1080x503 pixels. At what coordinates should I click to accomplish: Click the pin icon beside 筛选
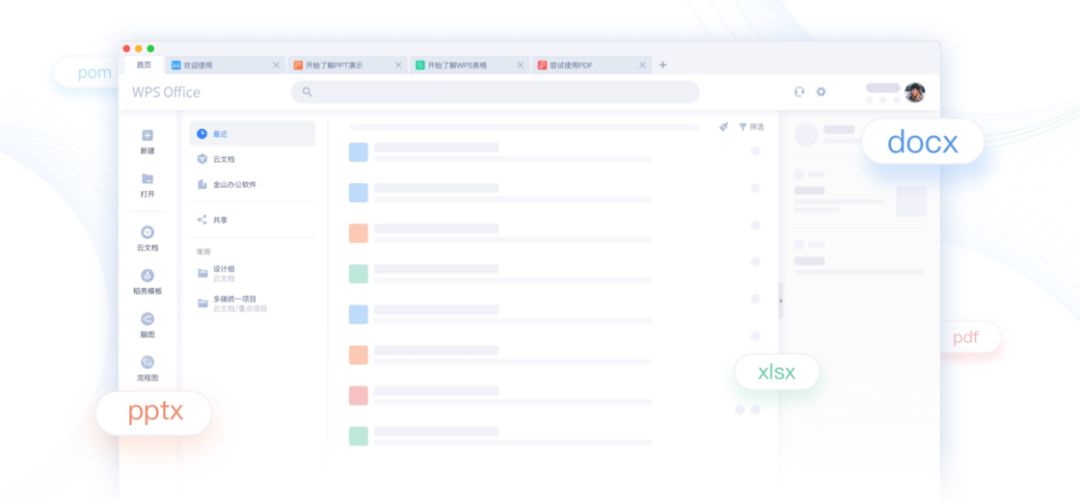coord(723,127)
